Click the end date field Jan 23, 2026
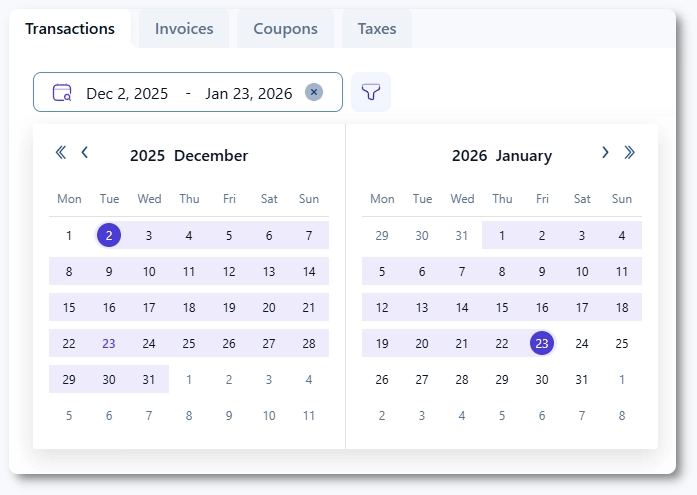 click(x=248, y=93)
